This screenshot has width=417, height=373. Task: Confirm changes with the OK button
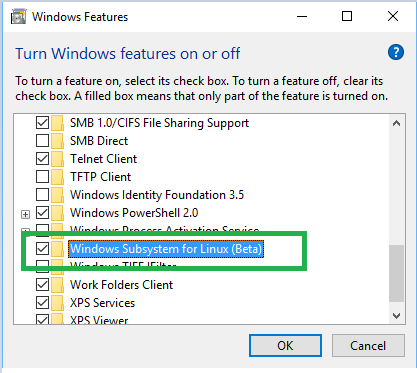[285, 346]
